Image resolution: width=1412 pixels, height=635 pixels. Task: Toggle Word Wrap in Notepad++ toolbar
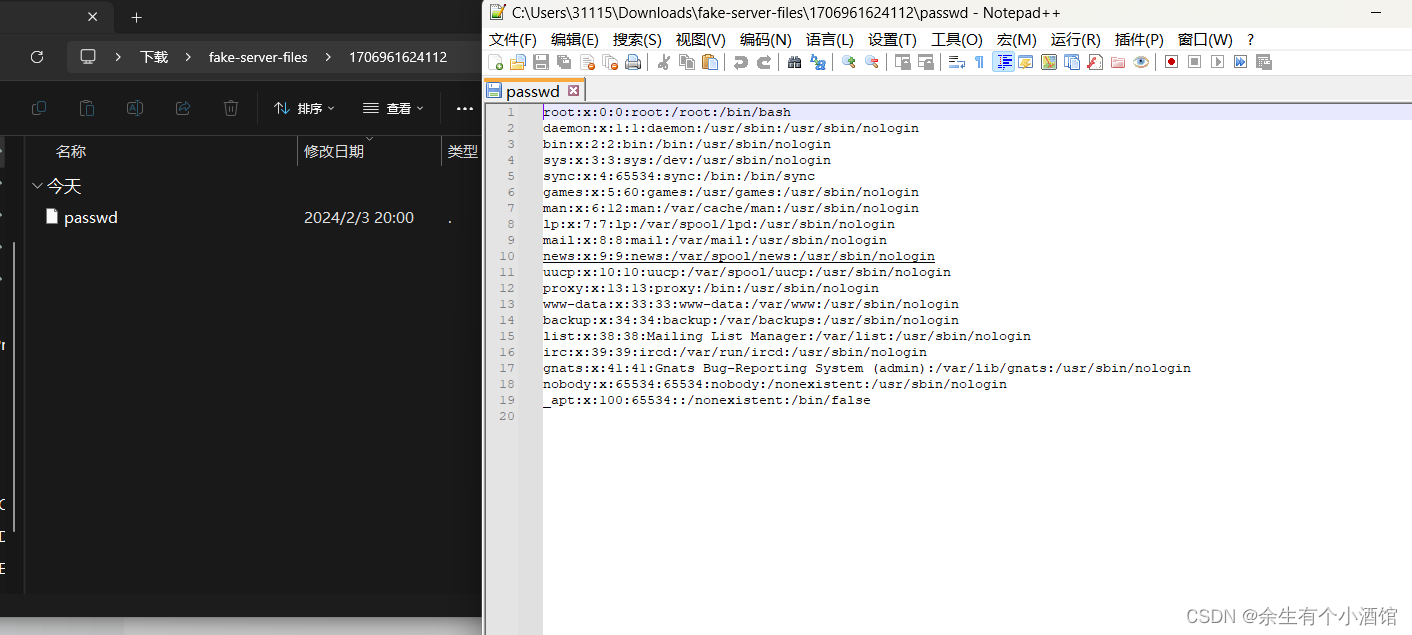[x=957, y=62]
